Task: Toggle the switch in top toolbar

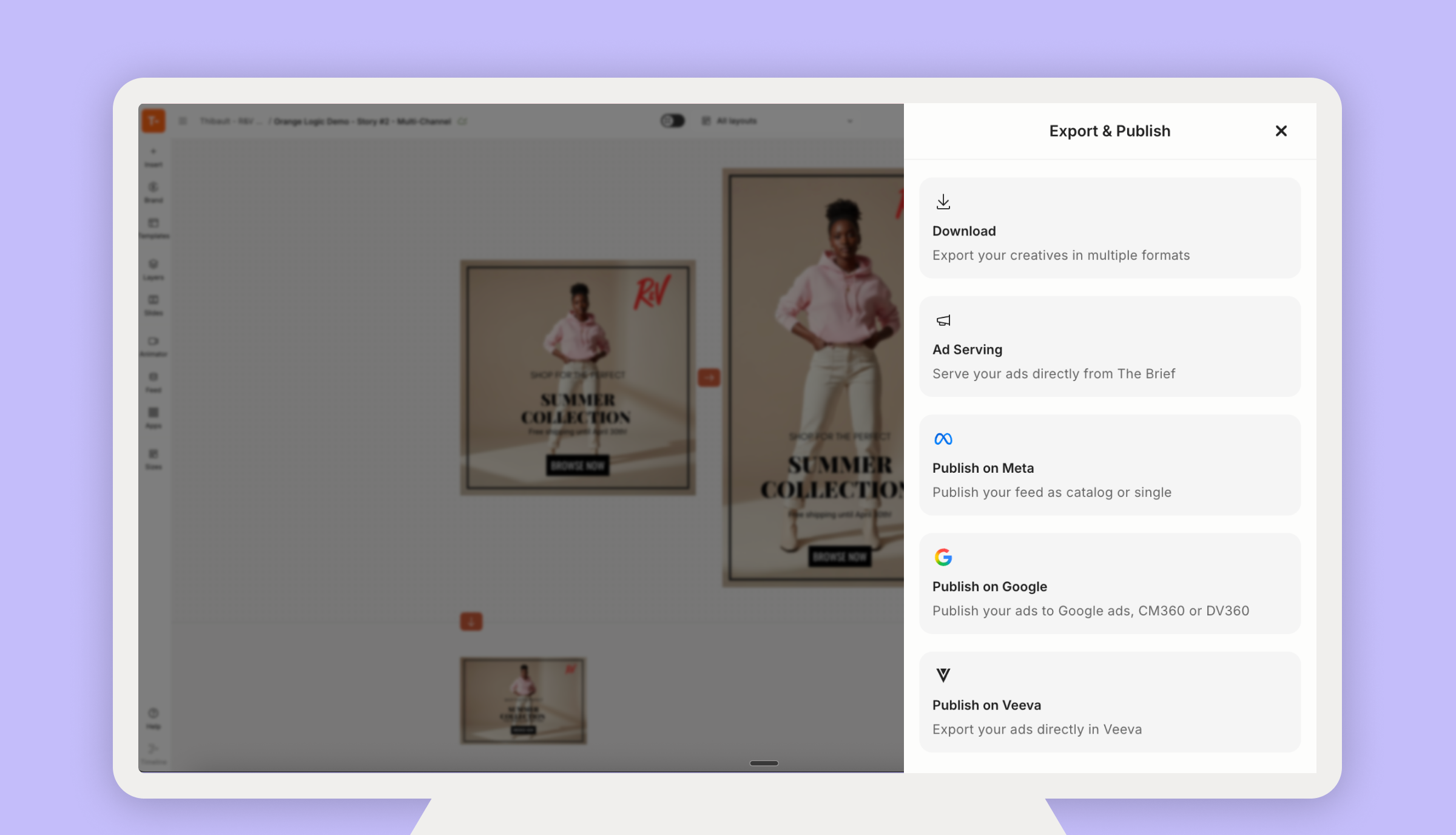Action: pyautogui.click(x=672, y=121)
